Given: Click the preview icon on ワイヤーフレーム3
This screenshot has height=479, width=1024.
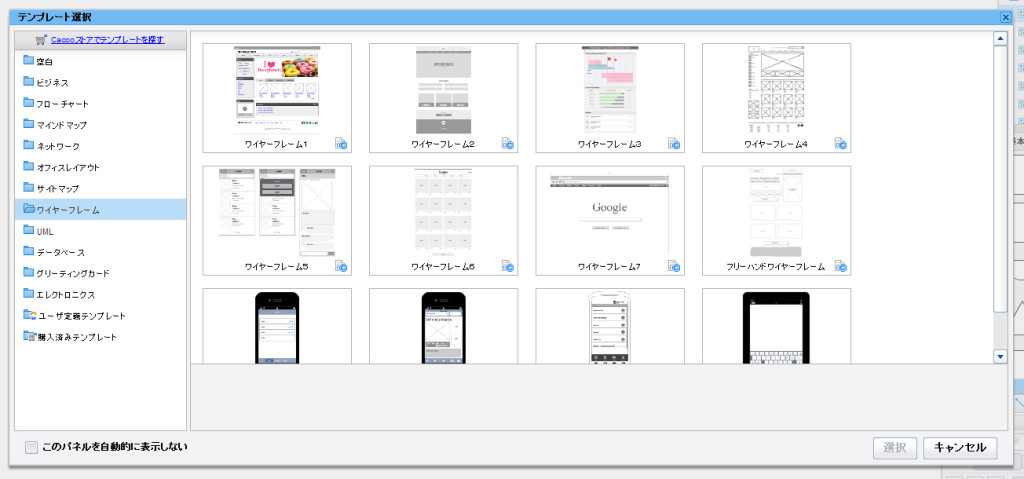Looking at the screenshot, I should click(675, 144).
